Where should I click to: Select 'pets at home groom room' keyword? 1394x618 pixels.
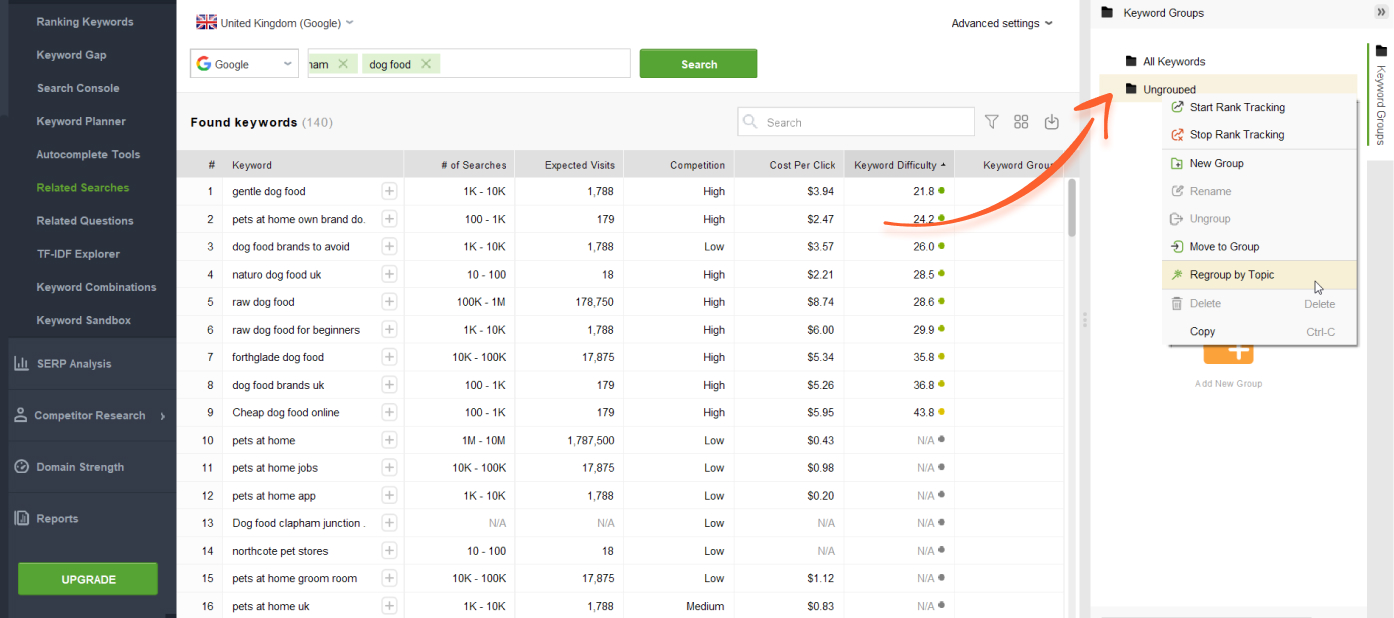click(x=295, y=579)
